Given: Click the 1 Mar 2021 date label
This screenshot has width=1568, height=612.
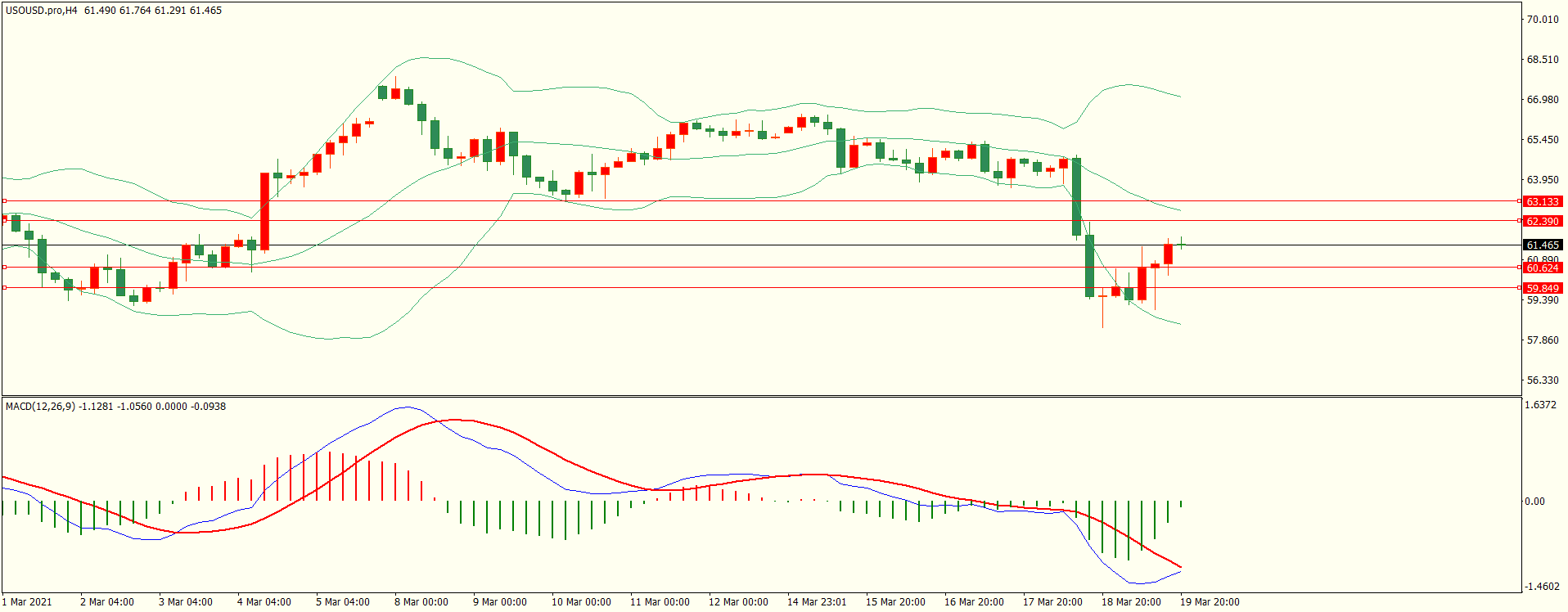Looking at the screenshot, I should (x=27, y=602).
